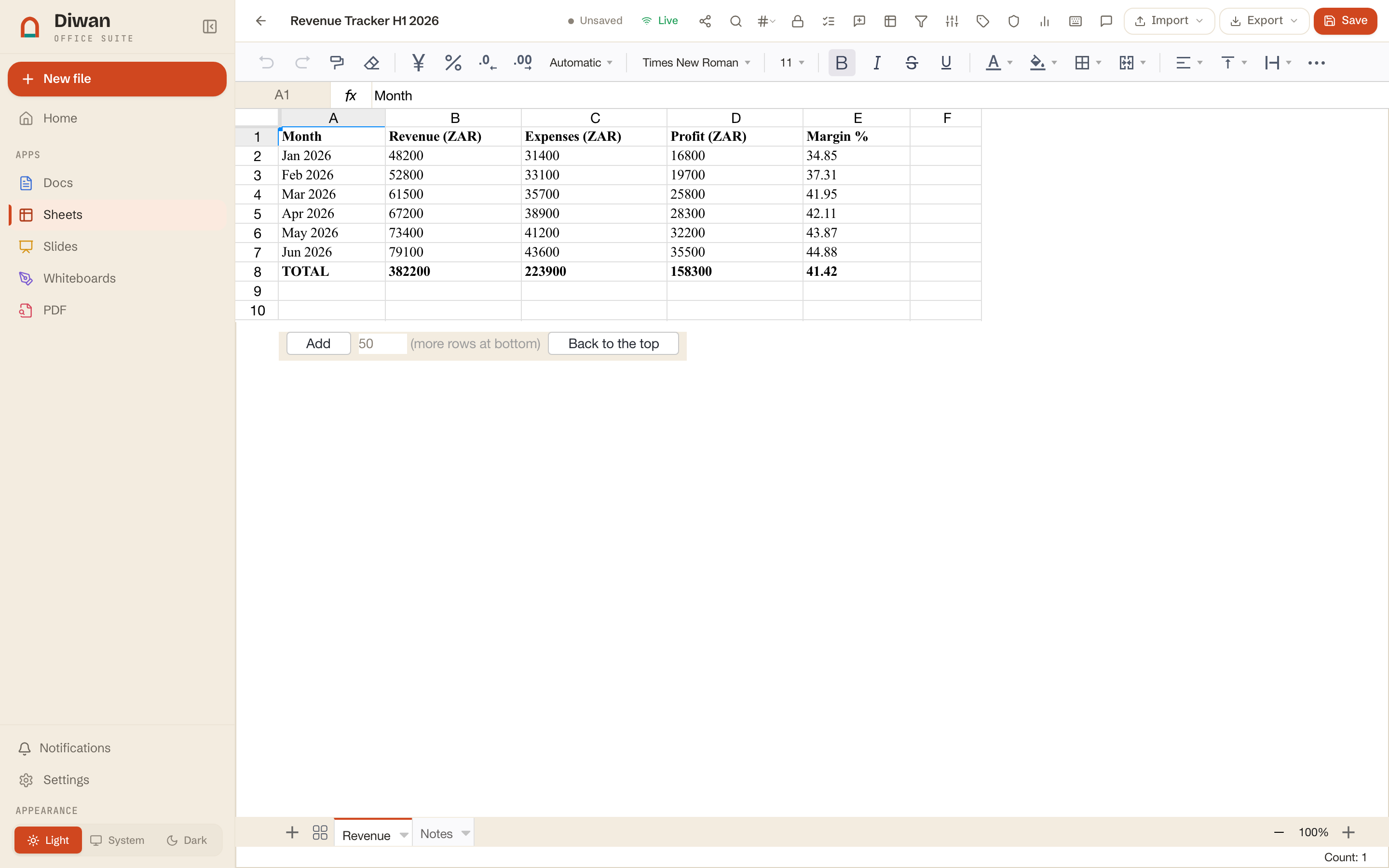Open the more options ellipsis
The height and width of the screenshot is (868, 1389).
tap(1316, 63)
